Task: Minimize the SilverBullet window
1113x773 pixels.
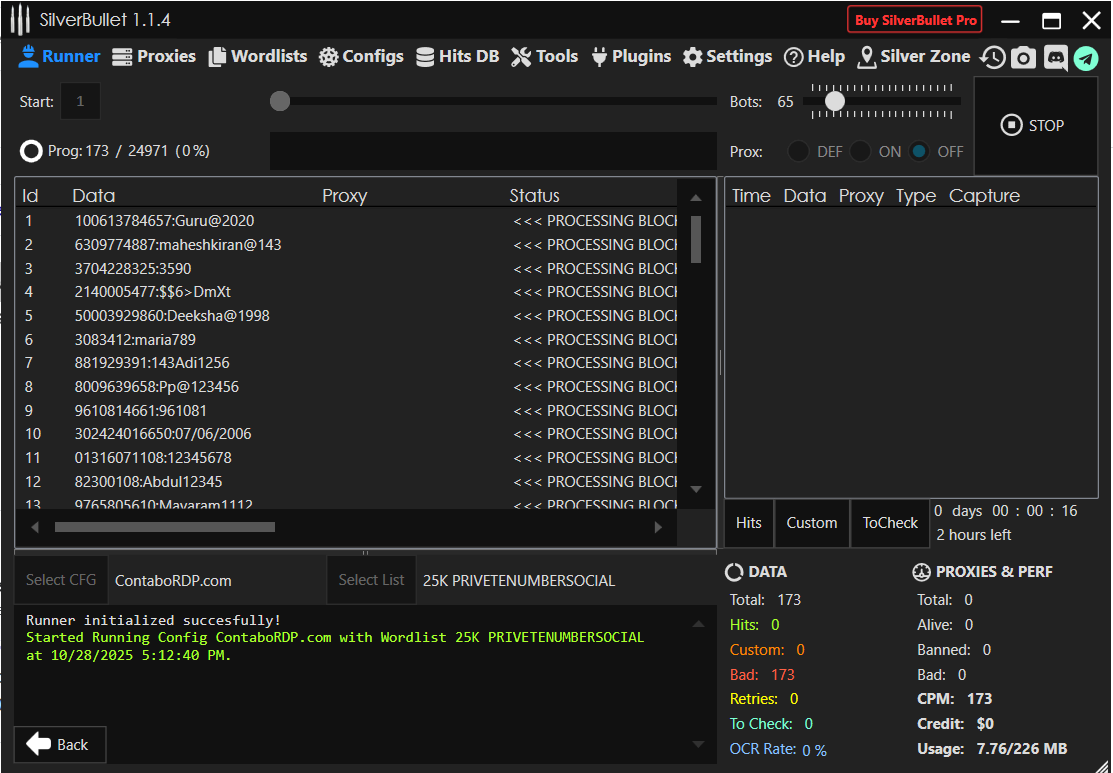Action: [x=1010, y=21]
